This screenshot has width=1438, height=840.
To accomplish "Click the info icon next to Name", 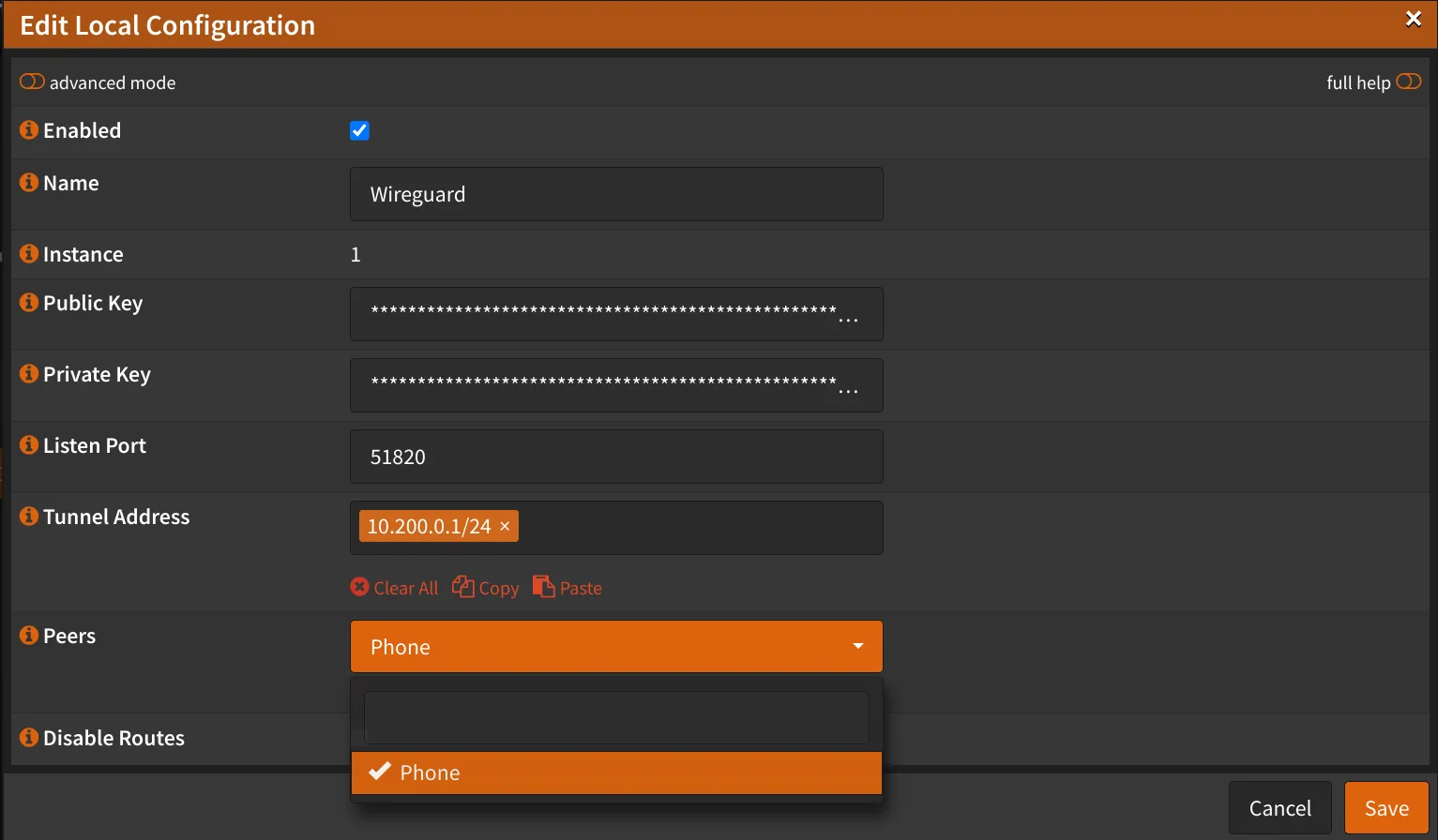I will (27, 183).
